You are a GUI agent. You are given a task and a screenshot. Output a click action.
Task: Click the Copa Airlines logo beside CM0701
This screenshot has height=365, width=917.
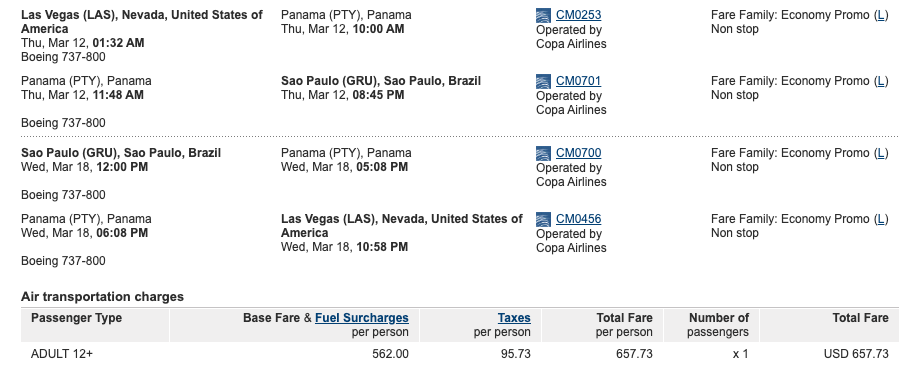[543, 82]
